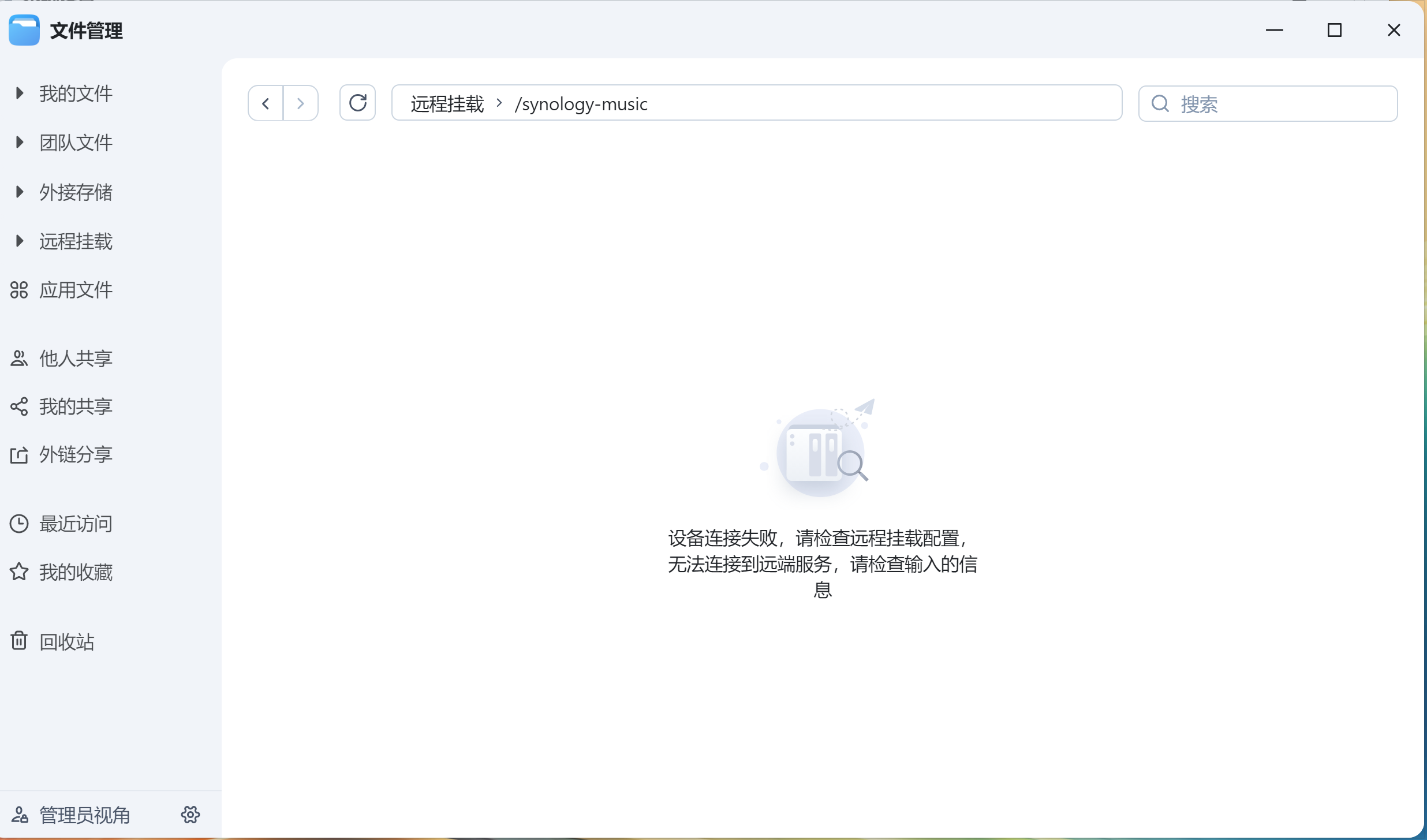Open 最近访问 clock item

point(75,524)
